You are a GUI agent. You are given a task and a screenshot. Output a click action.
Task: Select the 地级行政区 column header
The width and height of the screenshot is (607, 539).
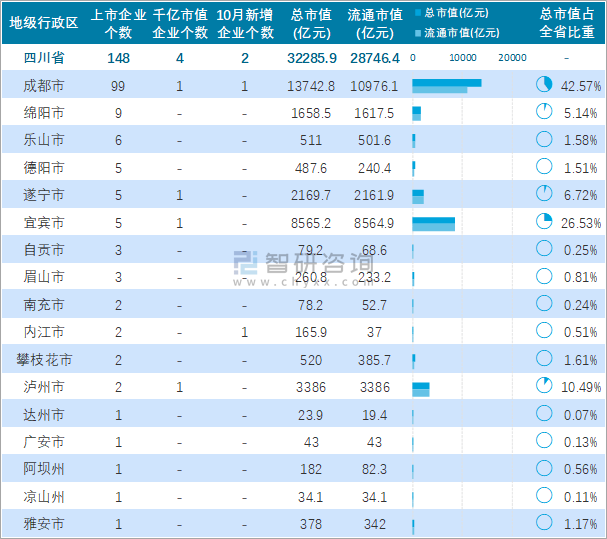44,23
